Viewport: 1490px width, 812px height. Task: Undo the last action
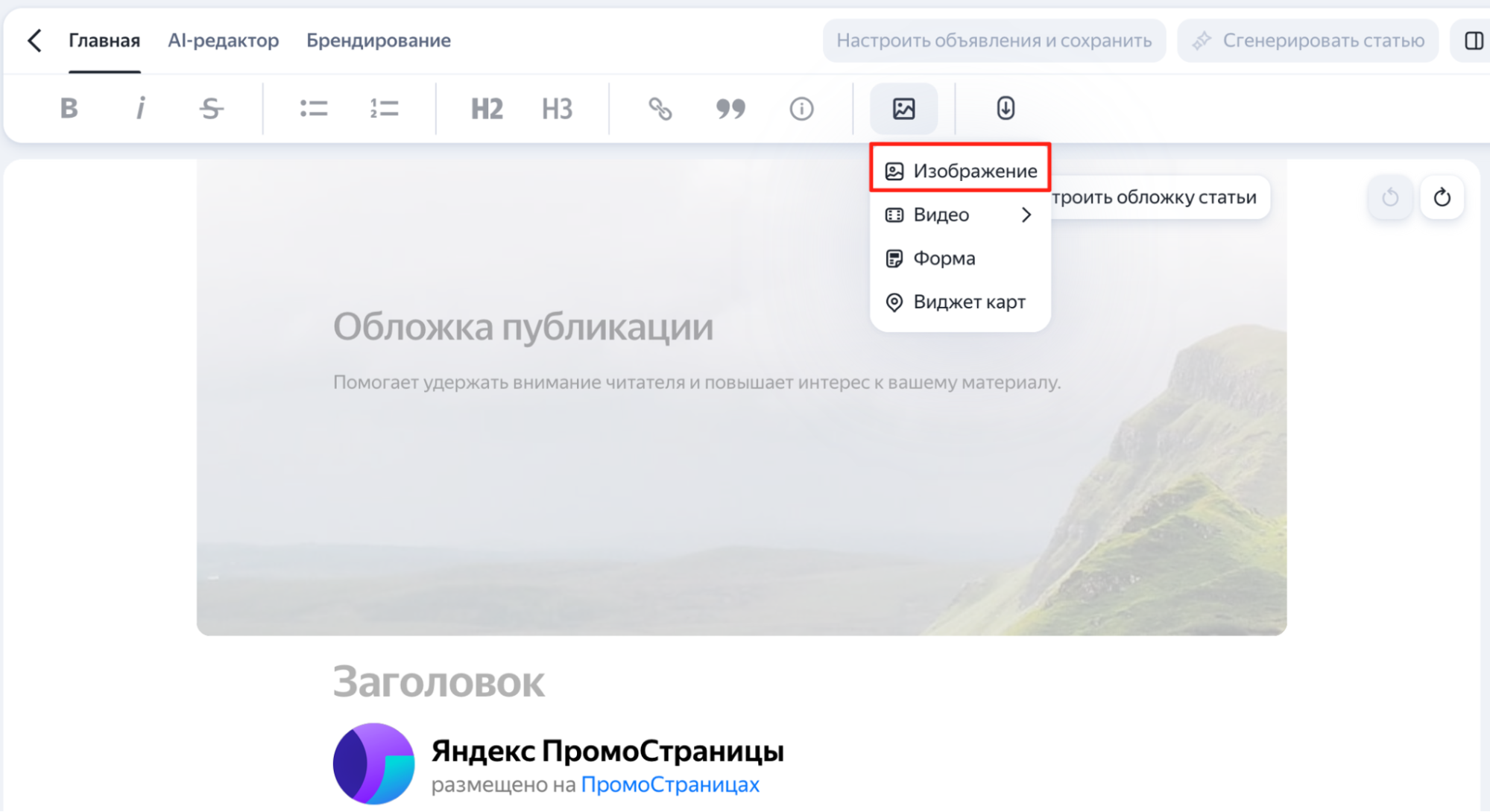1390,197
